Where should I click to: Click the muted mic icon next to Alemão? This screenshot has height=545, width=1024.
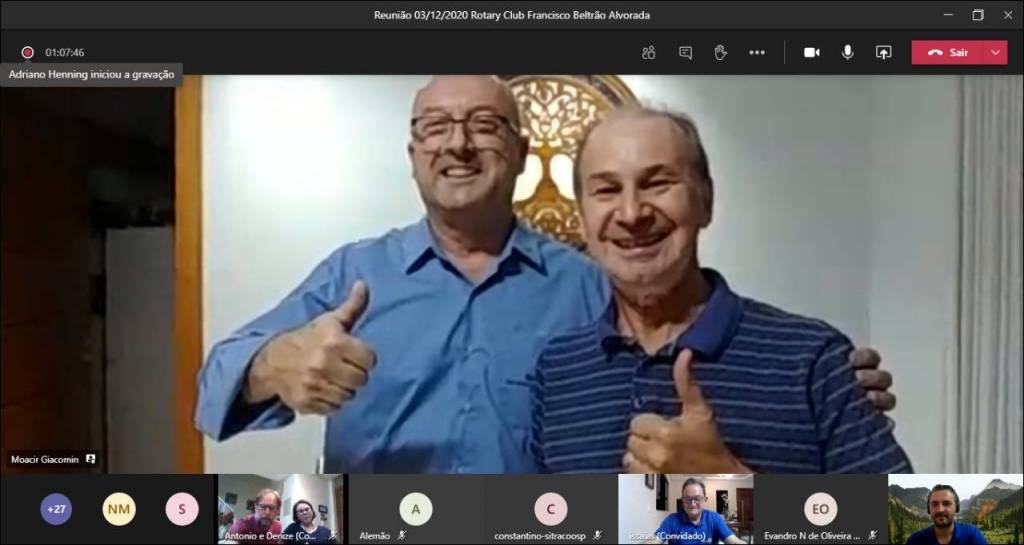point(402,536)
